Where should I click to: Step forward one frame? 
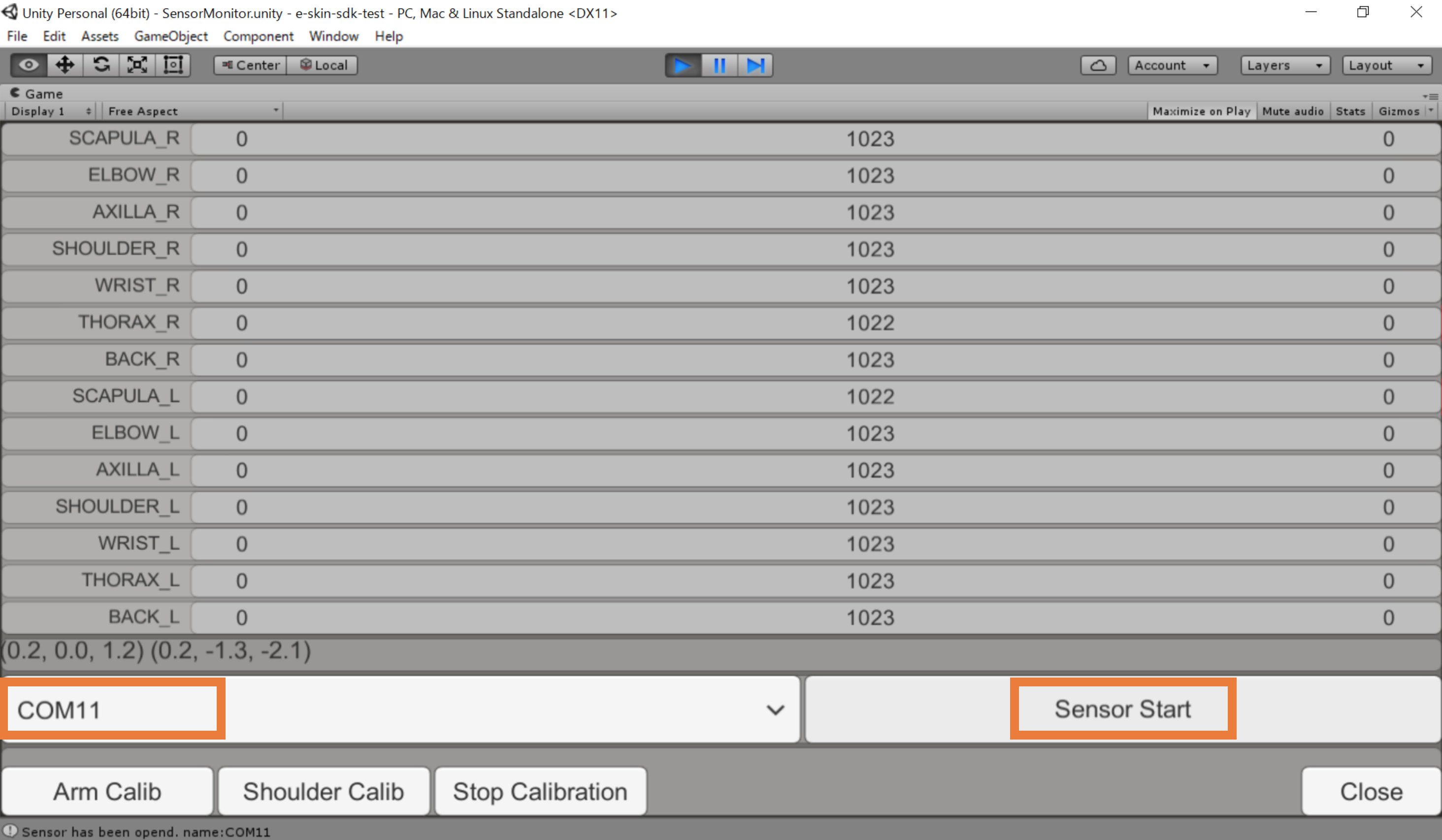click(755, 65)
